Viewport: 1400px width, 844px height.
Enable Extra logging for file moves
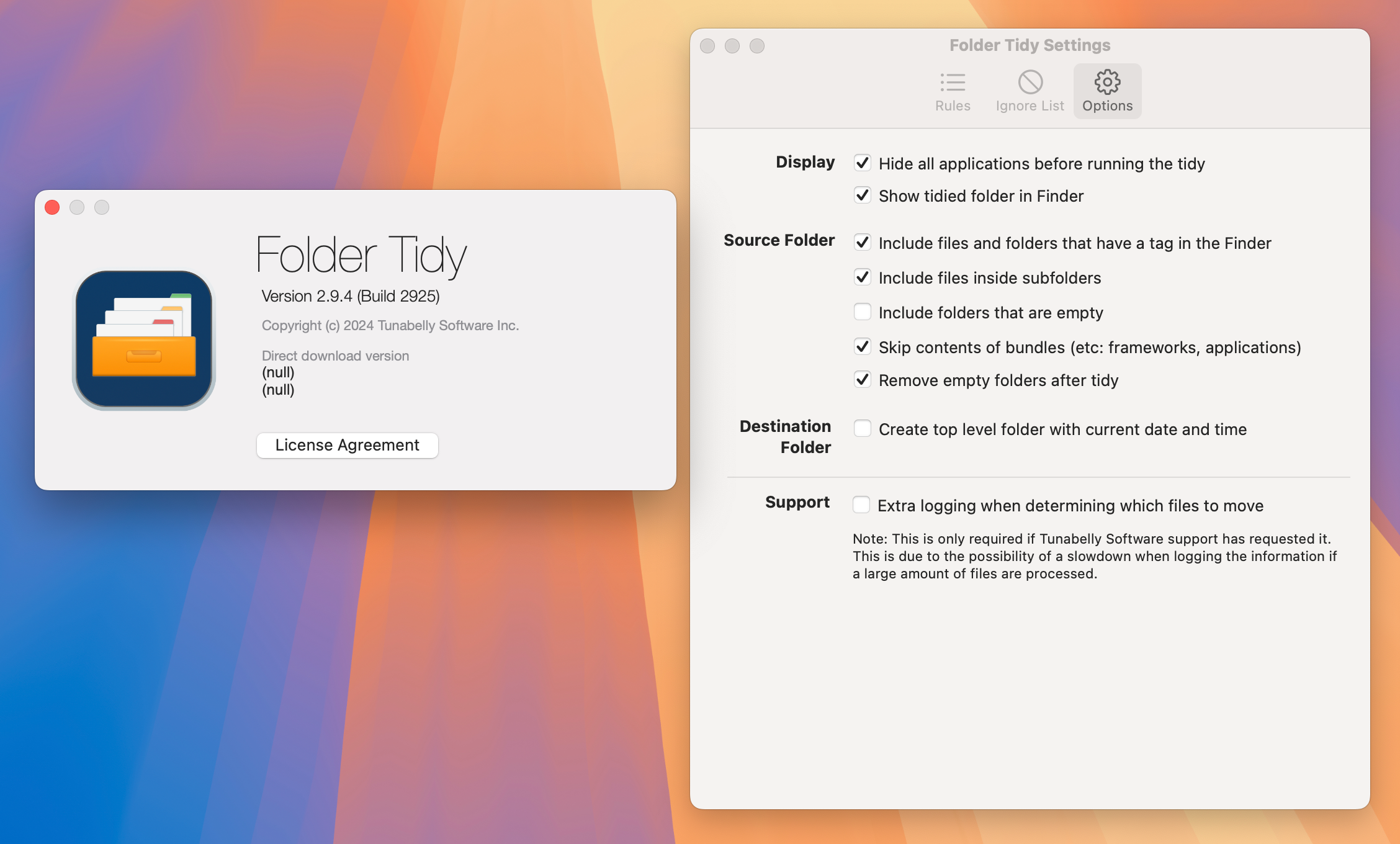861,504
